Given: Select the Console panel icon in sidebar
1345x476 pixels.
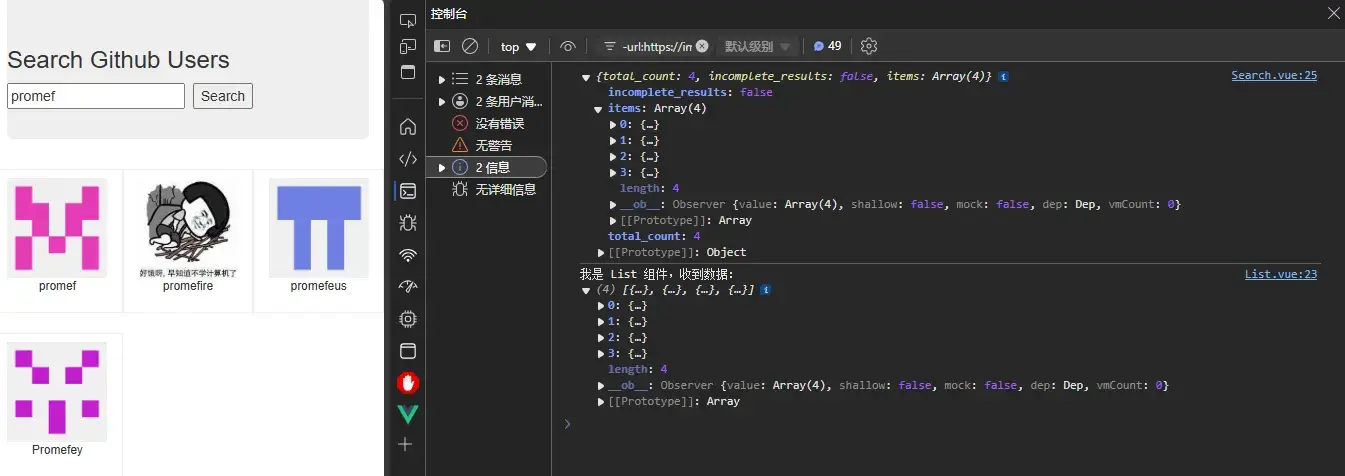Looking at the screenshot, I should click(407, 191).
